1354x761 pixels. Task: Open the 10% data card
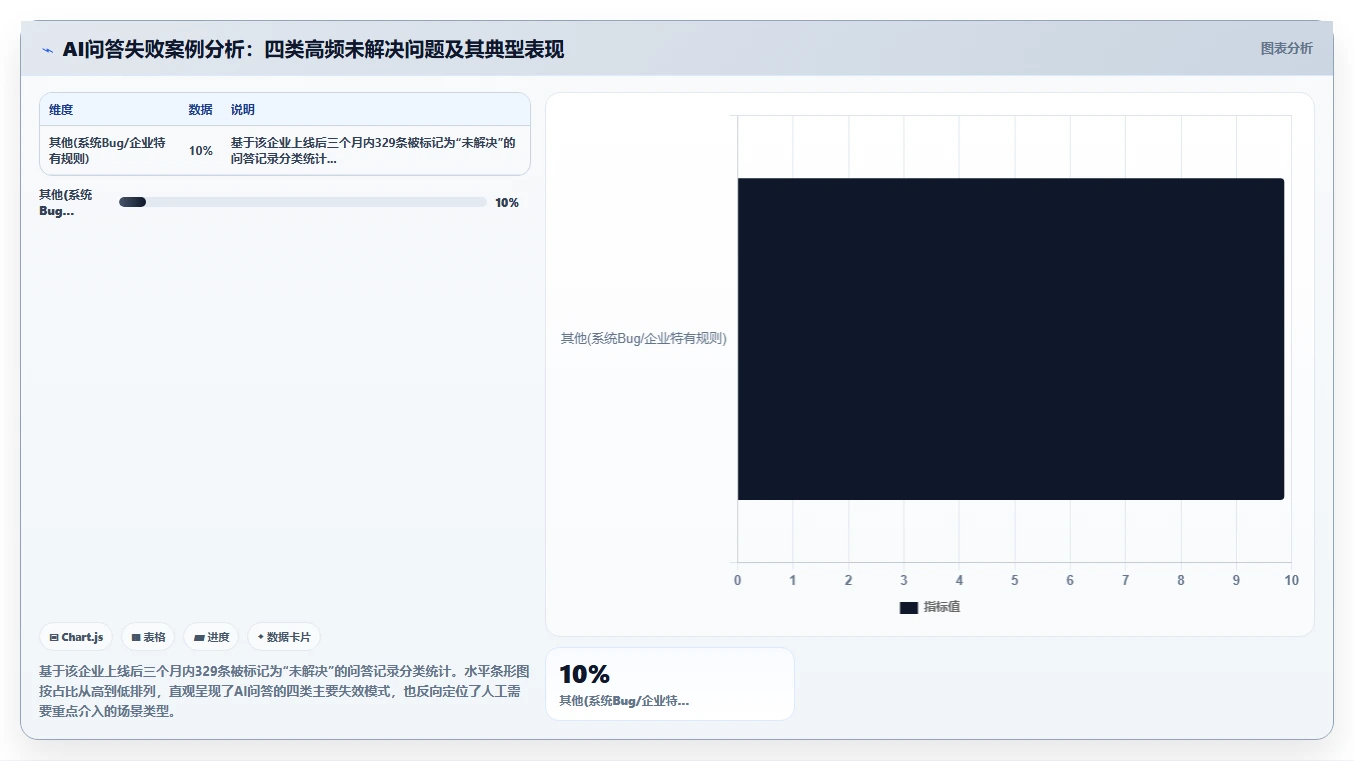[670, 684]
